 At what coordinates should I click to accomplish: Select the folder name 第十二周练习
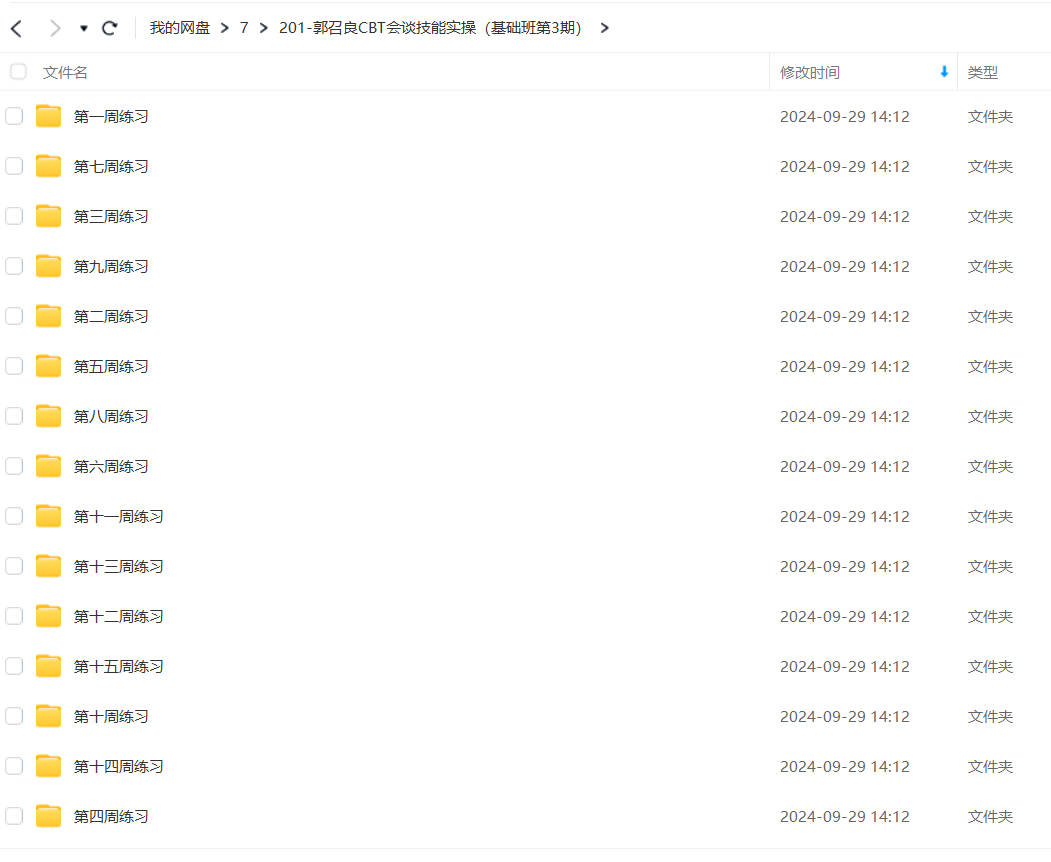click(119, 617)
